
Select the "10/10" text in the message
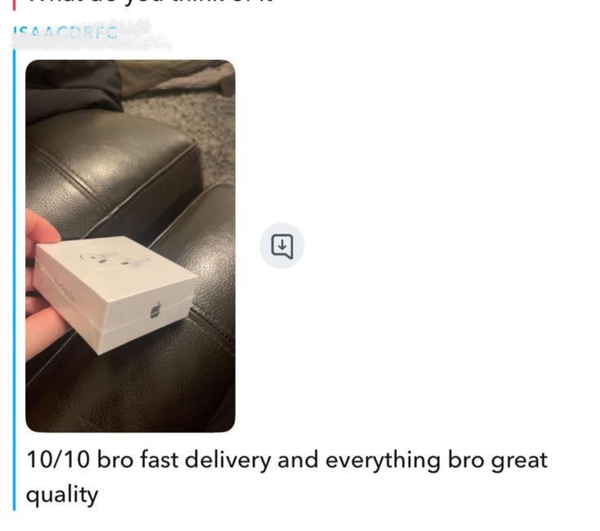[58, 459]
